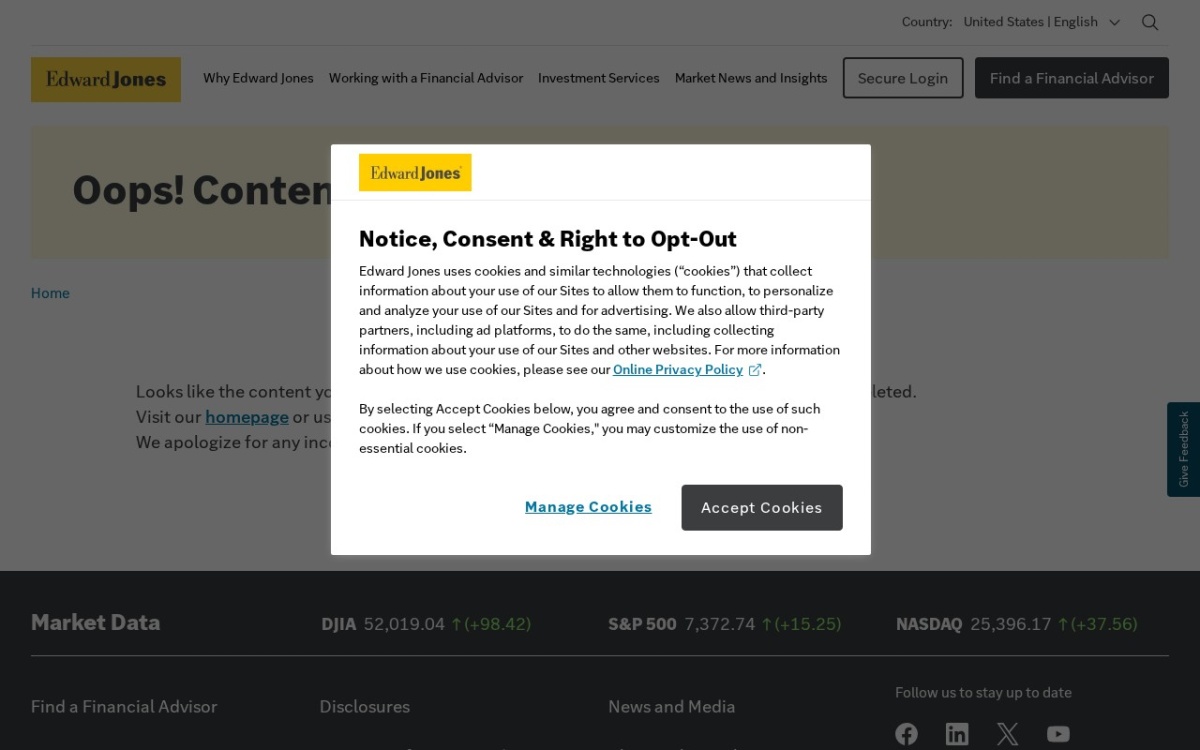Open the YouTube social icon
The width and height of the screenshot is (1200, 750).
coord(1058,734)
